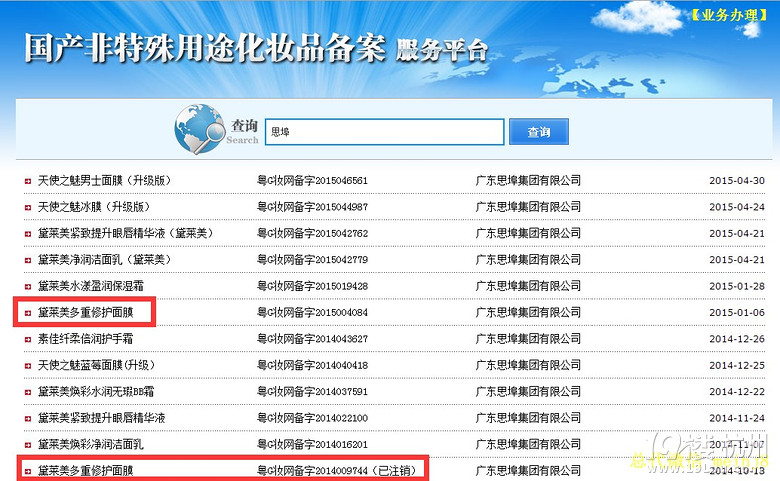The height and width of the screenshot is (481, 780).
Task: Select record number 粤G妆网备字2015044987
Action: pos(312,207)
